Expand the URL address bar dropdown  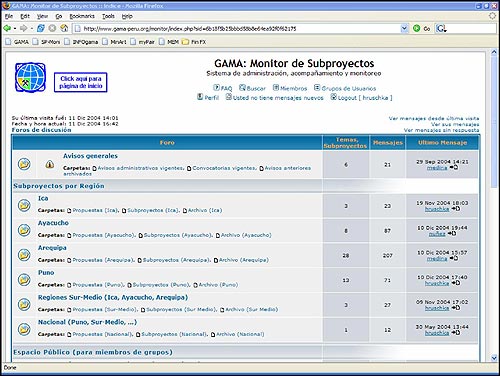click(404, 28)
